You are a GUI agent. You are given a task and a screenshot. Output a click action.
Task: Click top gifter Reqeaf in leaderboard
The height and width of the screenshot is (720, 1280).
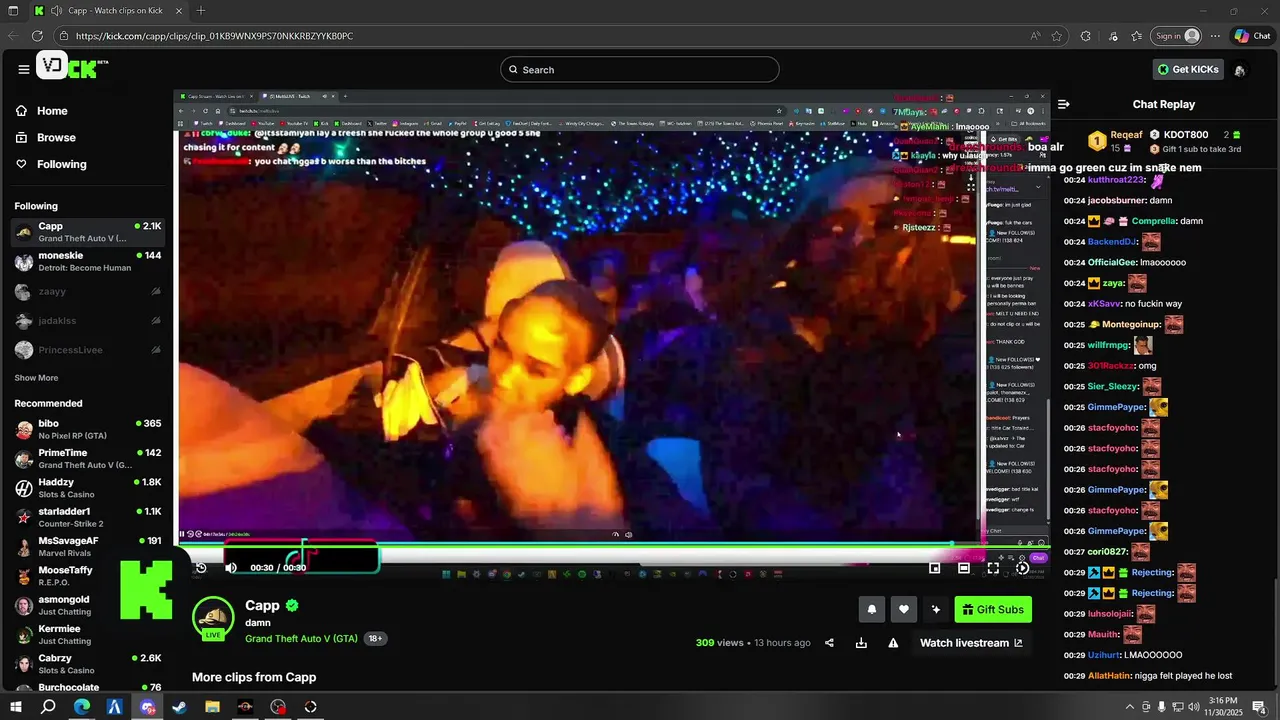coord(1126,134)
